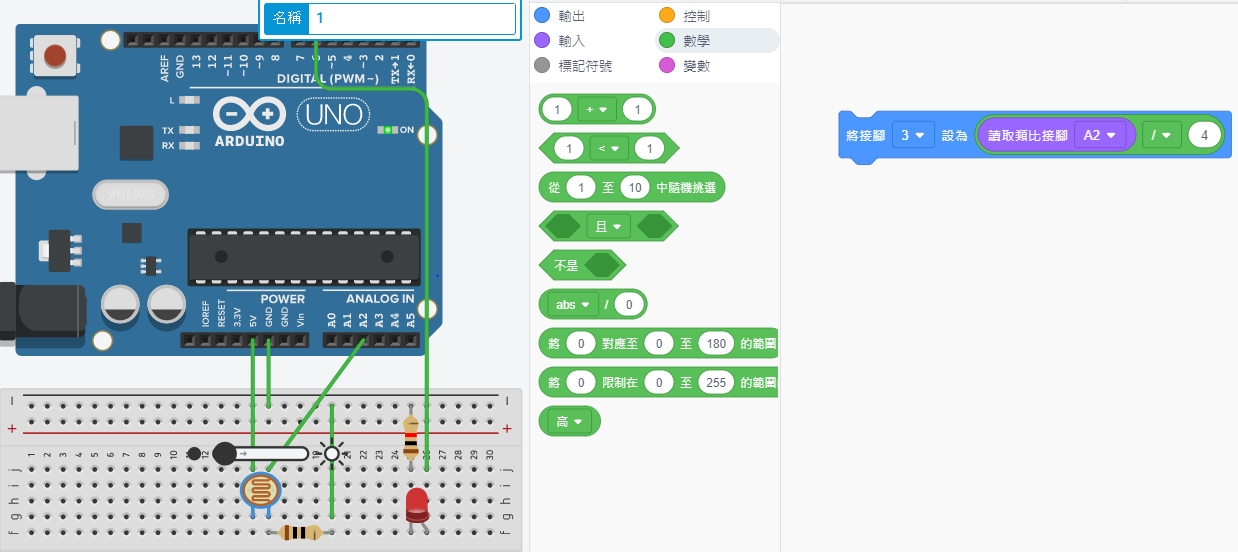Select the red LED component
This screenshot has height=552, width=1238.
pos(417,503)
